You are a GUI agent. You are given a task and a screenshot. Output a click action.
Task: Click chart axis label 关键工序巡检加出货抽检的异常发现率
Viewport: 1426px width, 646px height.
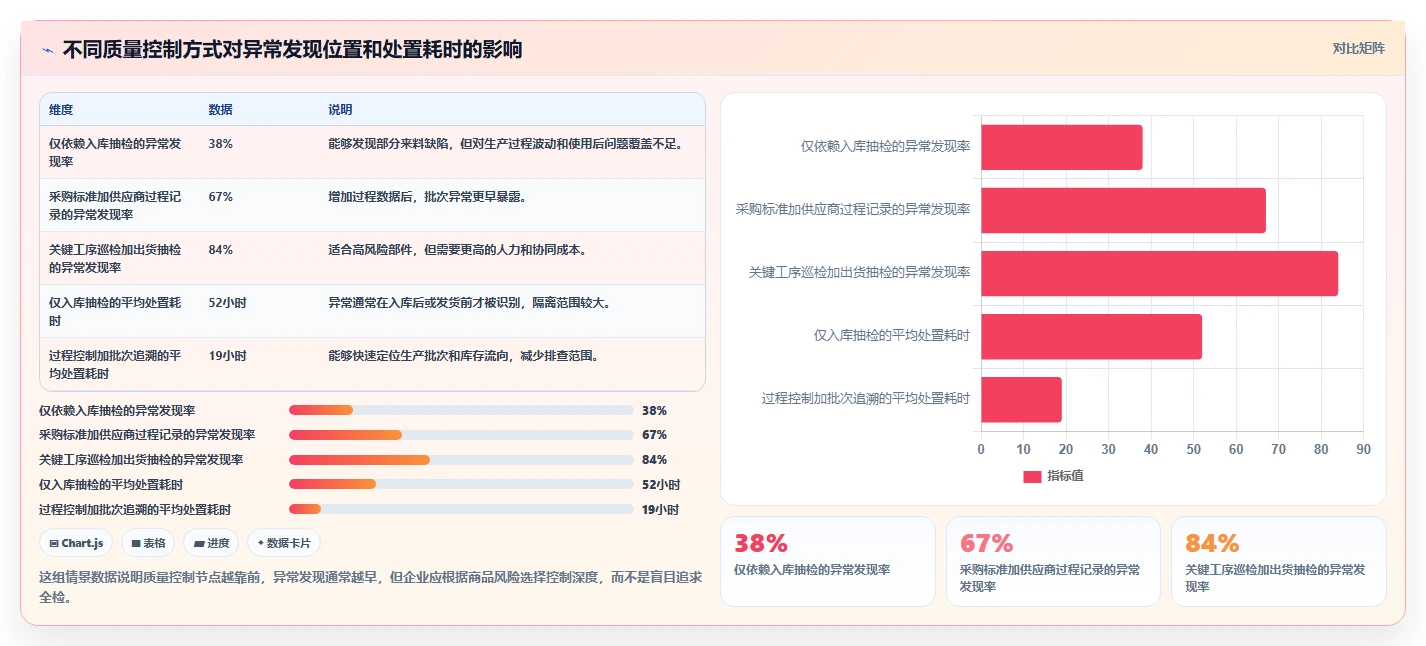point(859,272)
